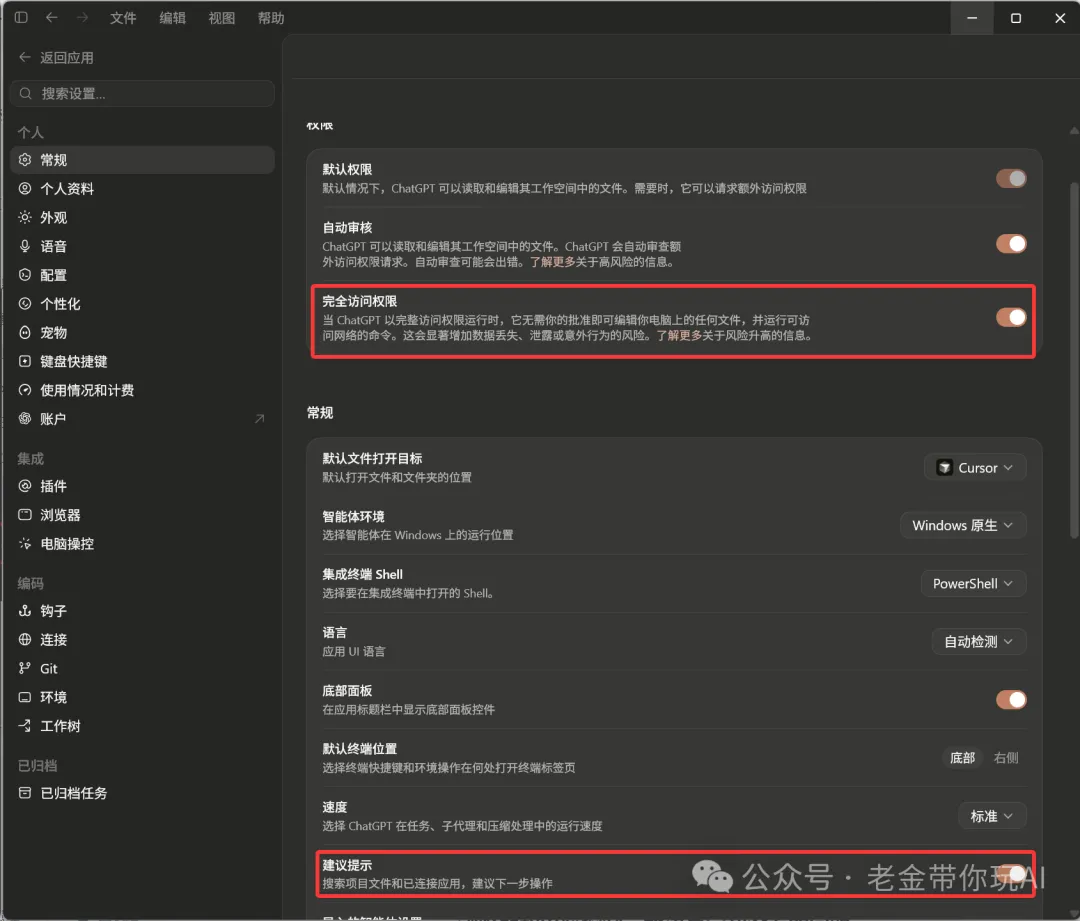The height and width of the screenshot is (921, 1080).
Task: Click the gauge icon beside 使用情况和计费
Action: point(25,390)
